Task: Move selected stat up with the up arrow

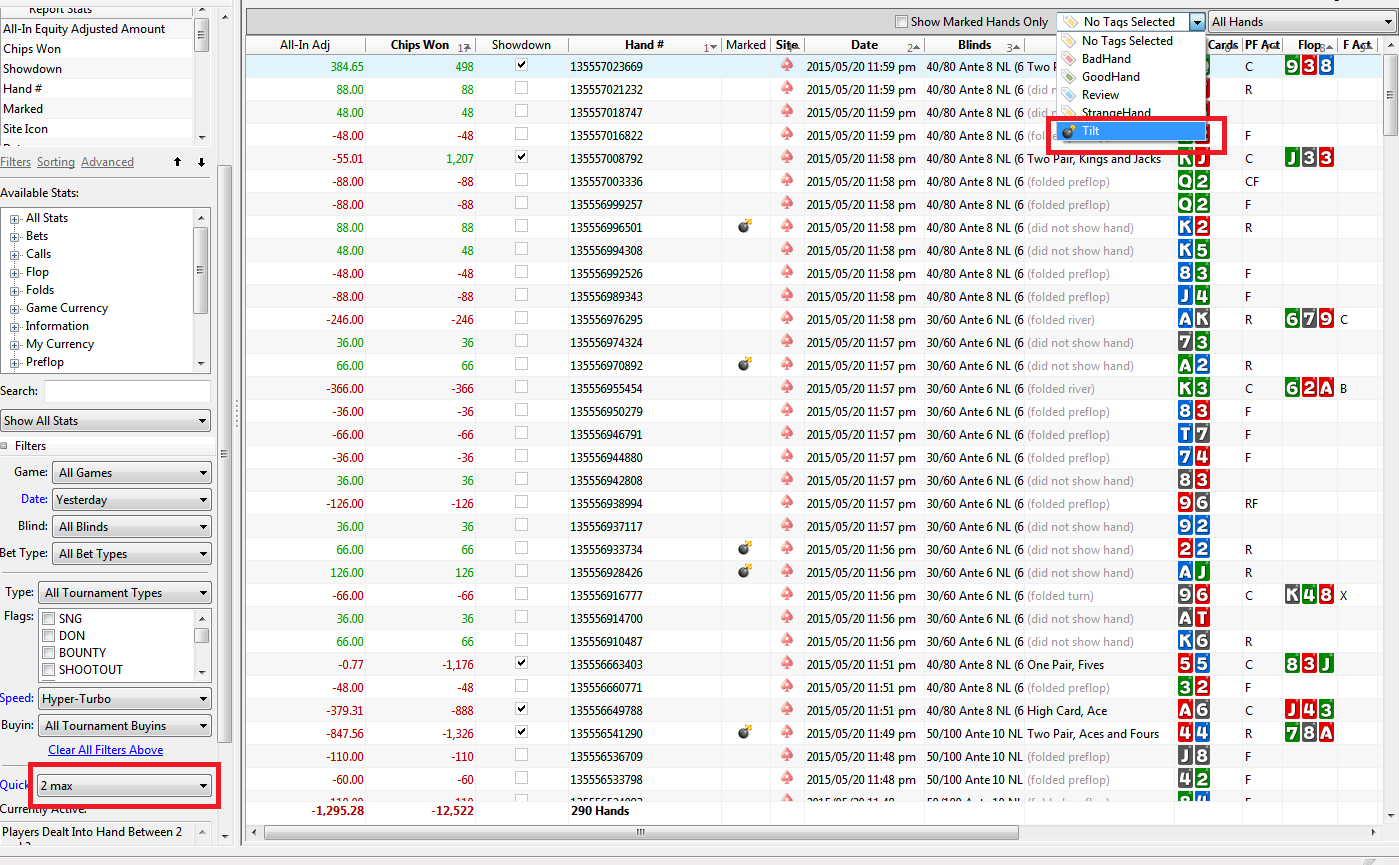Action: point(177,162)
